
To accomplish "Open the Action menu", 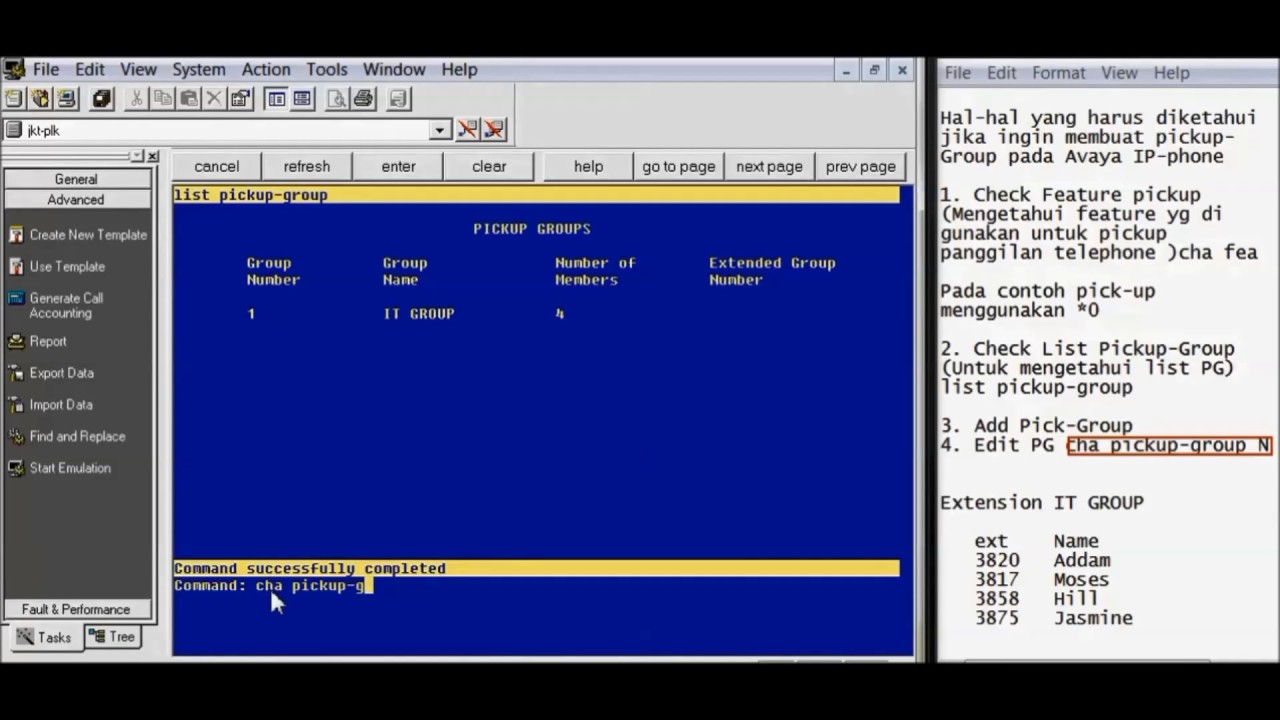I will [266, 69].
